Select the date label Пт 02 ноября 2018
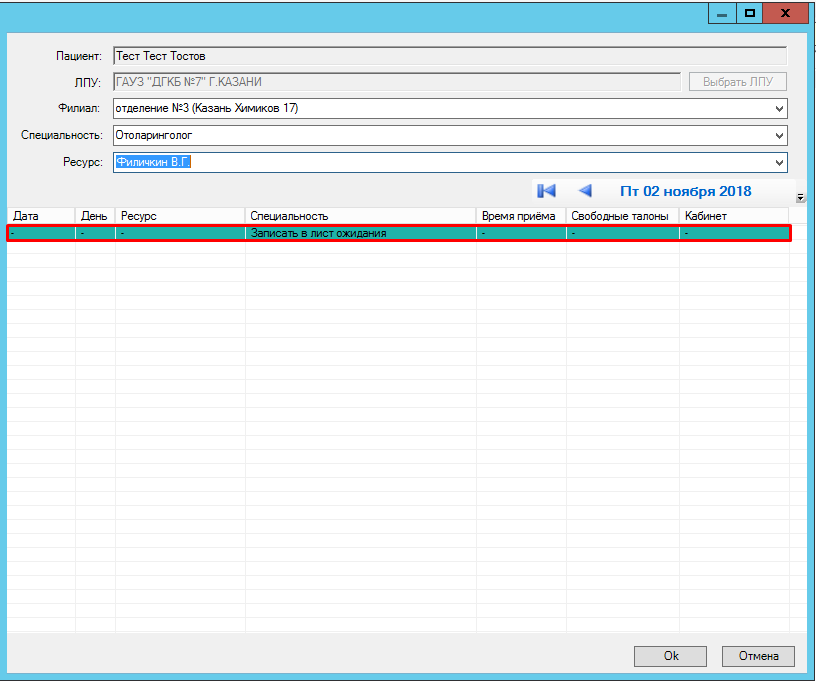Image resolution: width=816 pixels, height=683 pixels. [x=685, y=191]
